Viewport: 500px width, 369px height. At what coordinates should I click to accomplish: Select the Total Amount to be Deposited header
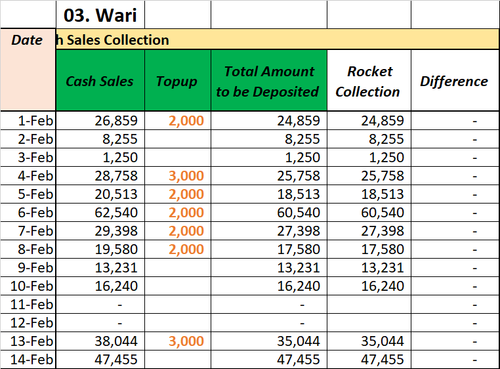(x=269, y=81)
